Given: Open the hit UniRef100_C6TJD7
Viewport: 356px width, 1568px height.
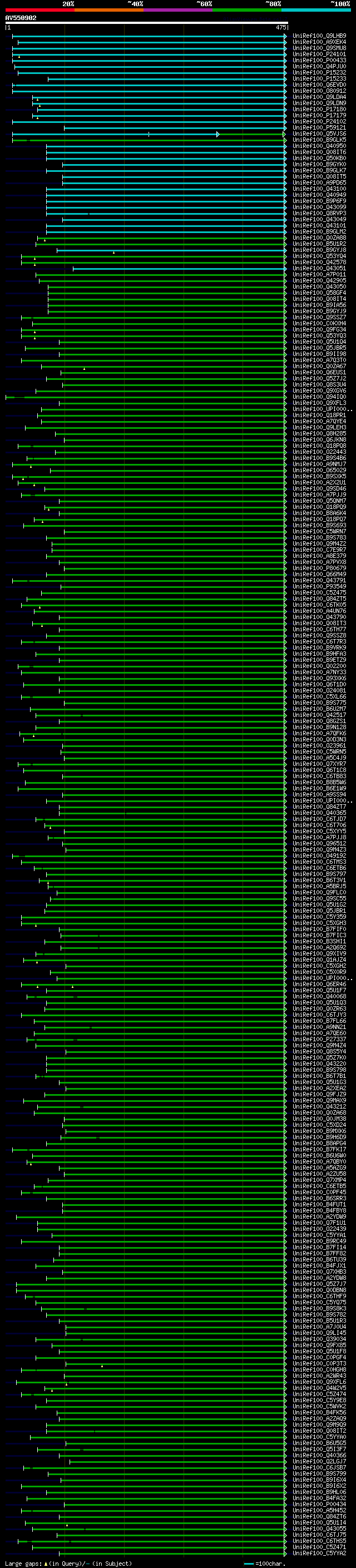Looking at the screenshot, I should pos(319,819).
